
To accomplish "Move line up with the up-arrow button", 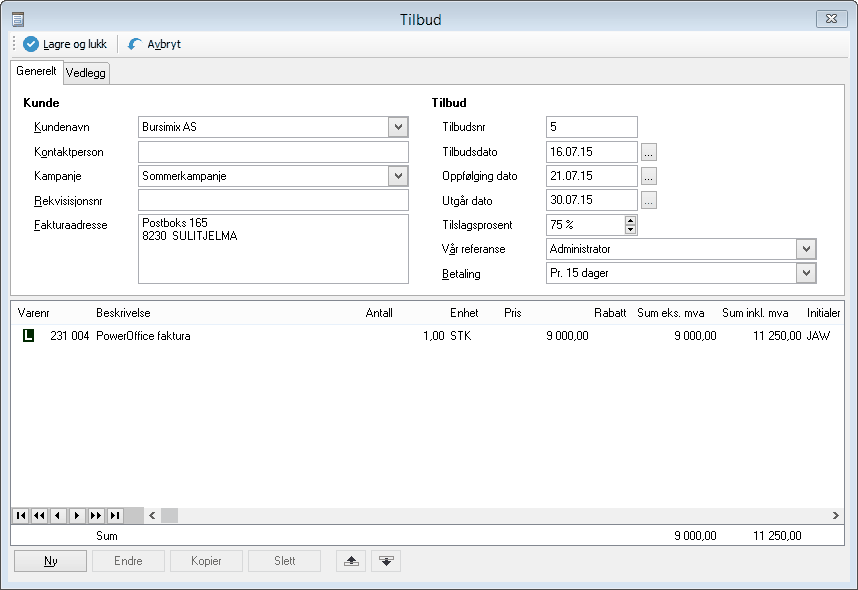I will coord(351,561).
